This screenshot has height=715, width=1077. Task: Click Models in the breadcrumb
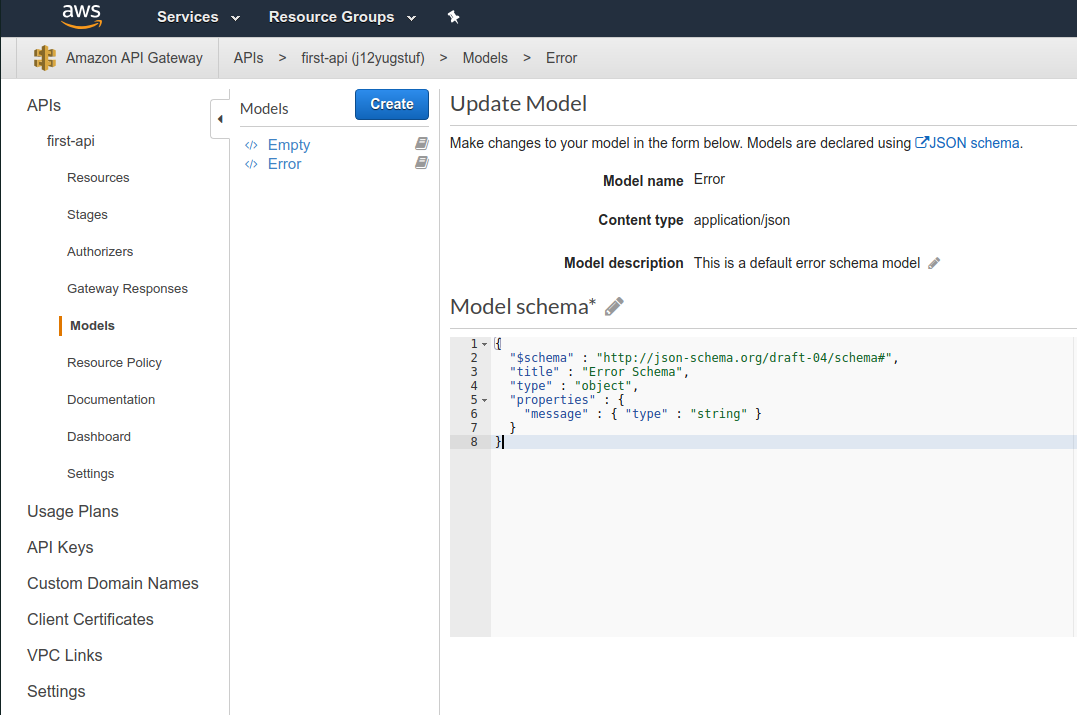485,58
